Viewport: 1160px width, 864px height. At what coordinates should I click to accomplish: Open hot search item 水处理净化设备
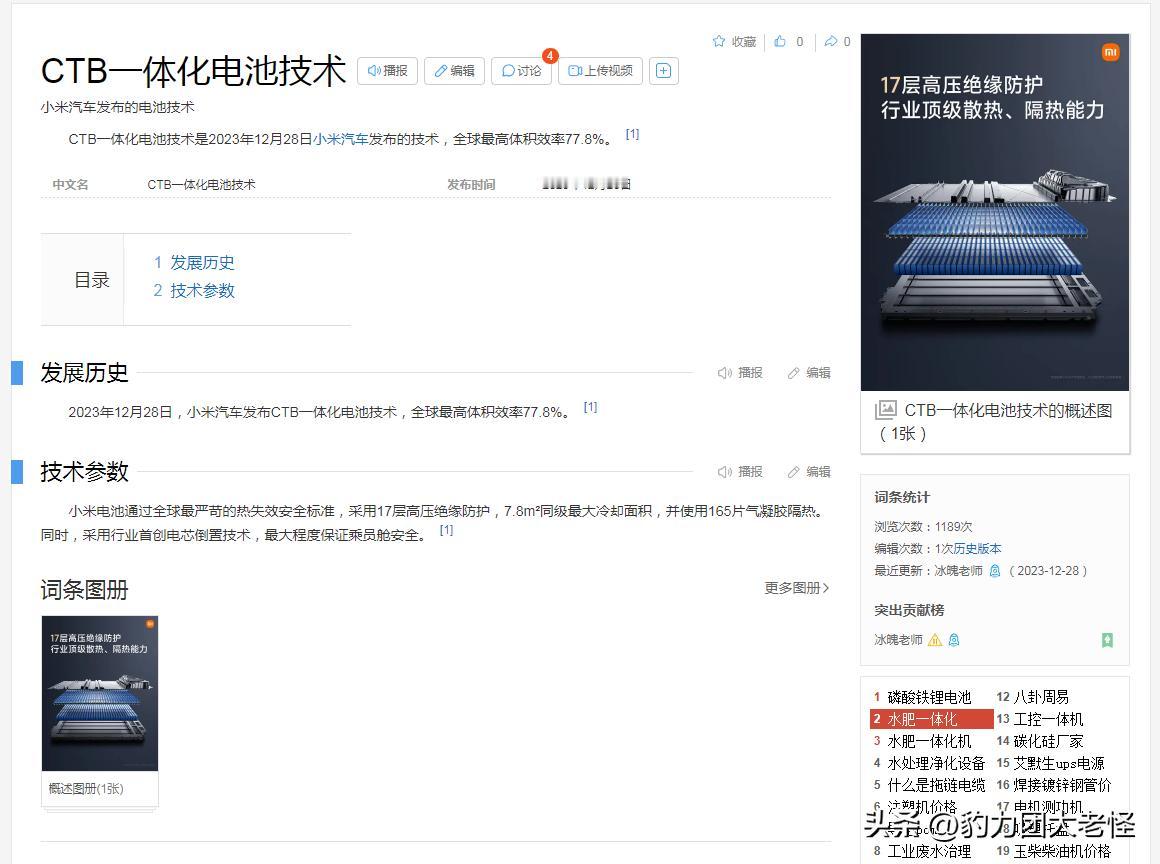pos(936,763)
